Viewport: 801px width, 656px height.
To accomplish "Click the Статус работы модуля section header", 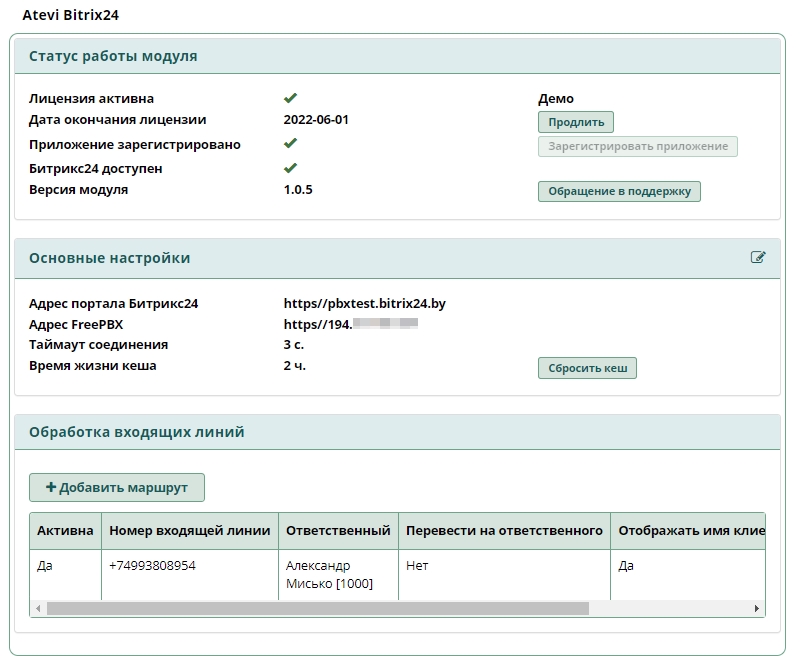I will (x=113, y=57).
